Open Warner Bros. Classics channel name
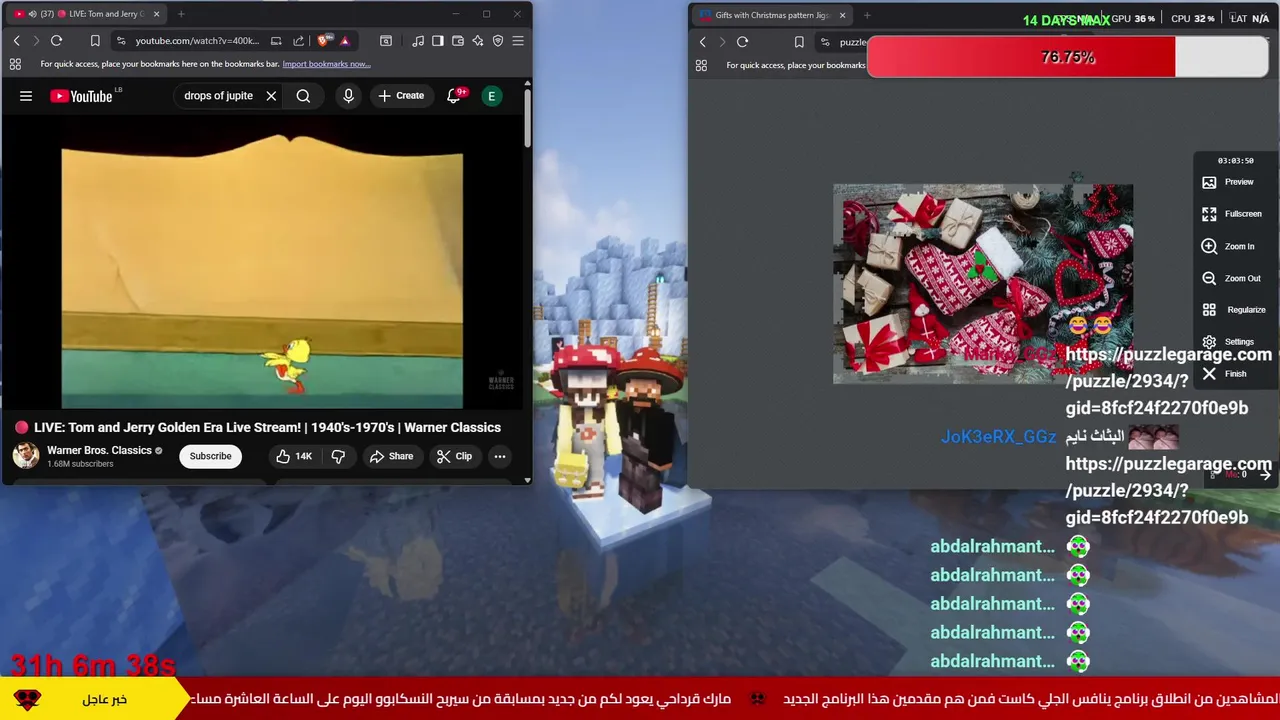This screenshot has width=1280, height=720. 99,450
